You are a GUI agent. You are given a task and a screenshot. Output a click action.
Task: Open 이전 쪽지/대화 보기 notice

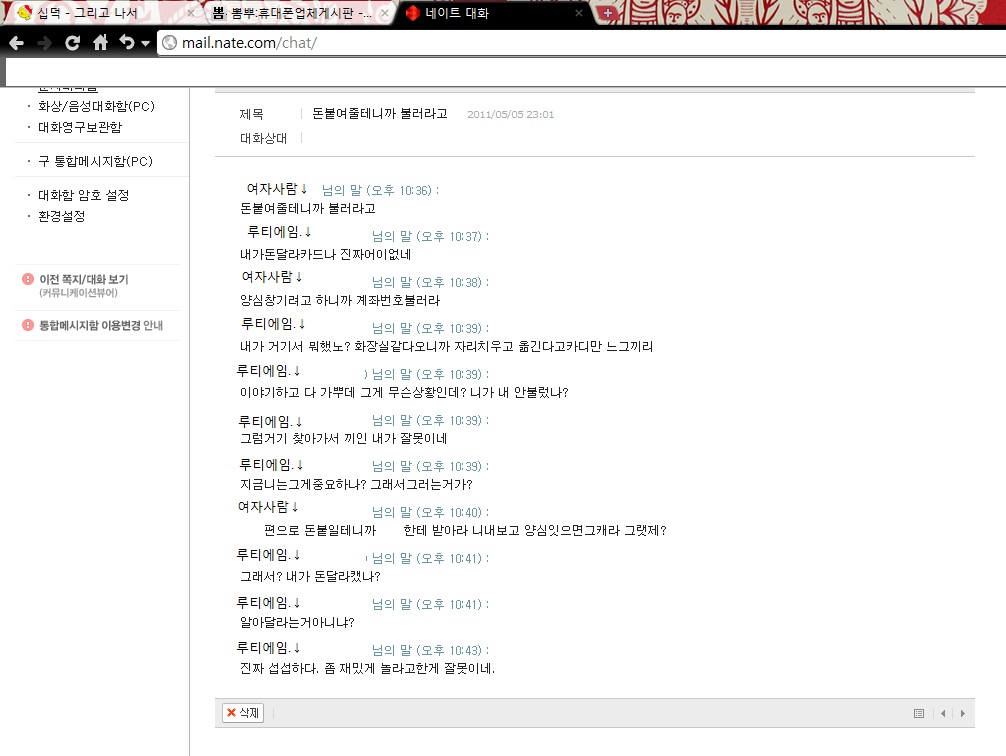coord(84,279)
